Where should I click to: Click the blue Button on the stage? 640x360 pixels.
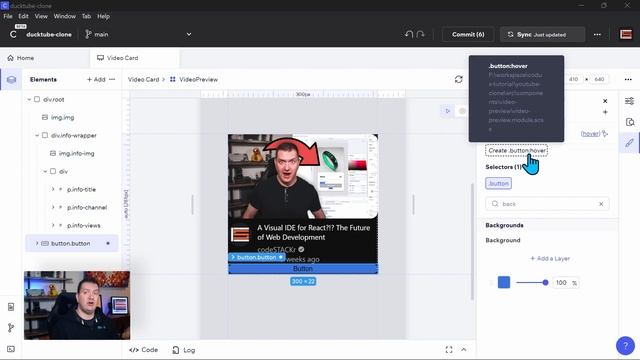tap(303, 269)
